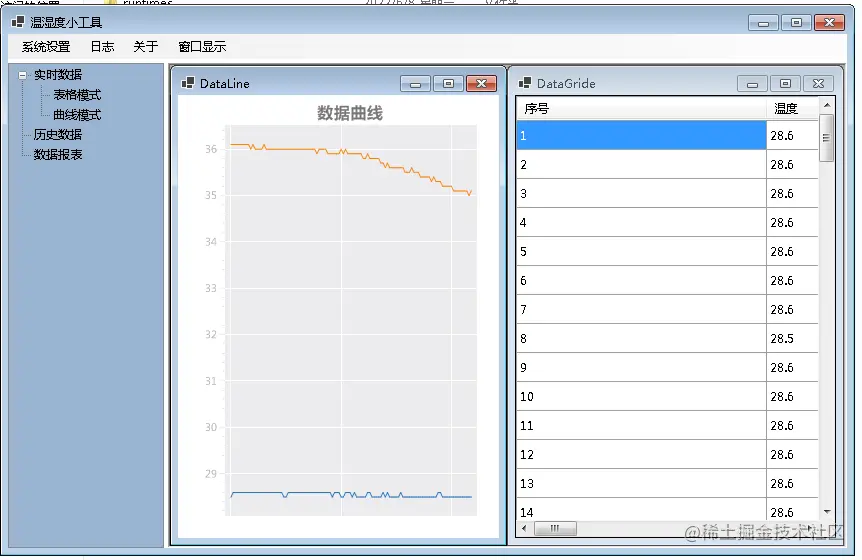862x560 pixels.
Task: Open the 关于 menu
Action: coord(146,47)
